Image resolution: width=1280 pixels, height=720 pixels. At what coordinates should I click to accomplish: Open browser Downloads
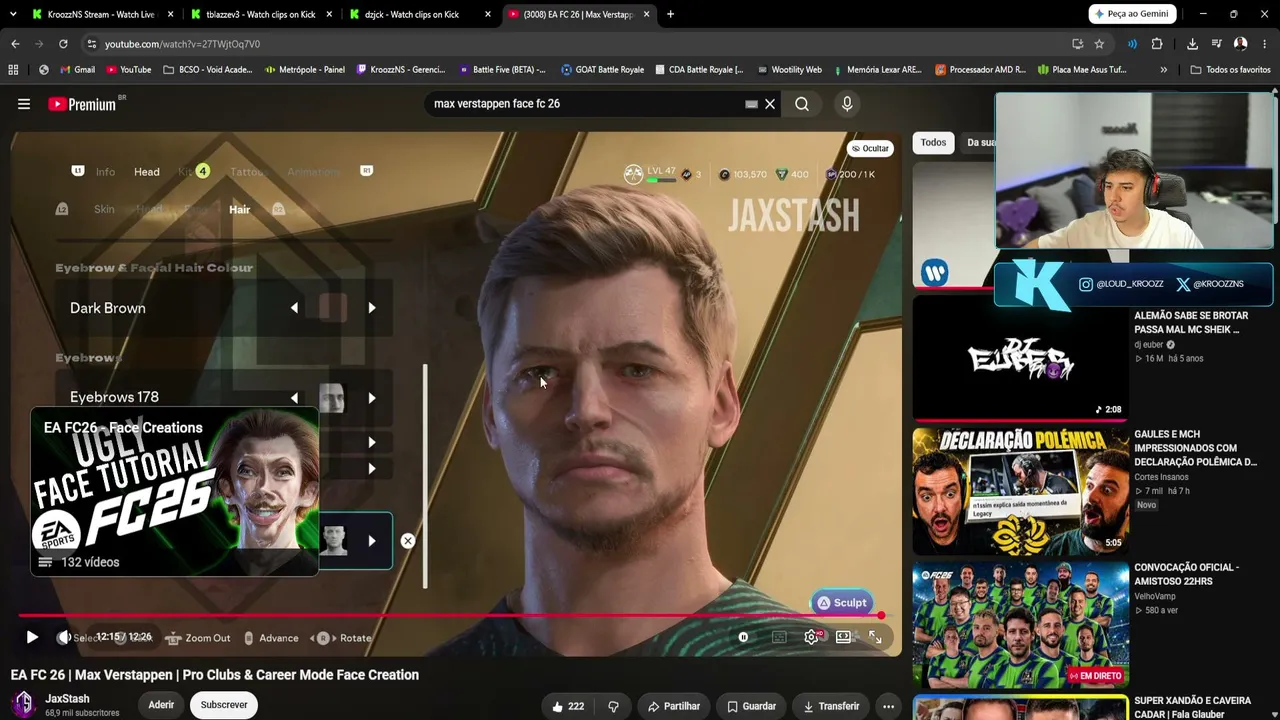[1193, 44]
